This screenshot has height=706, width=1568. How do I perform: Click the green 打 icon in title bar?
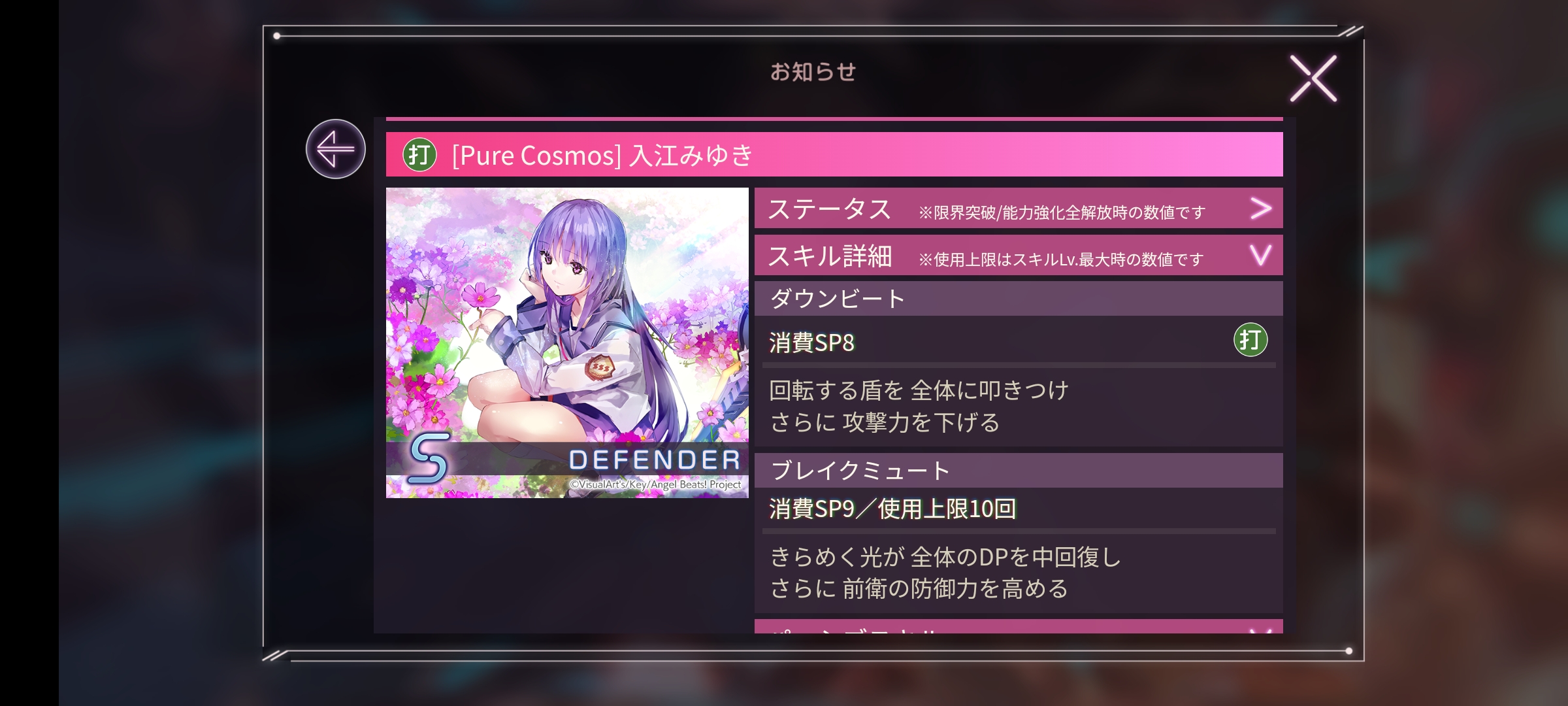click(x=419, y=155)
